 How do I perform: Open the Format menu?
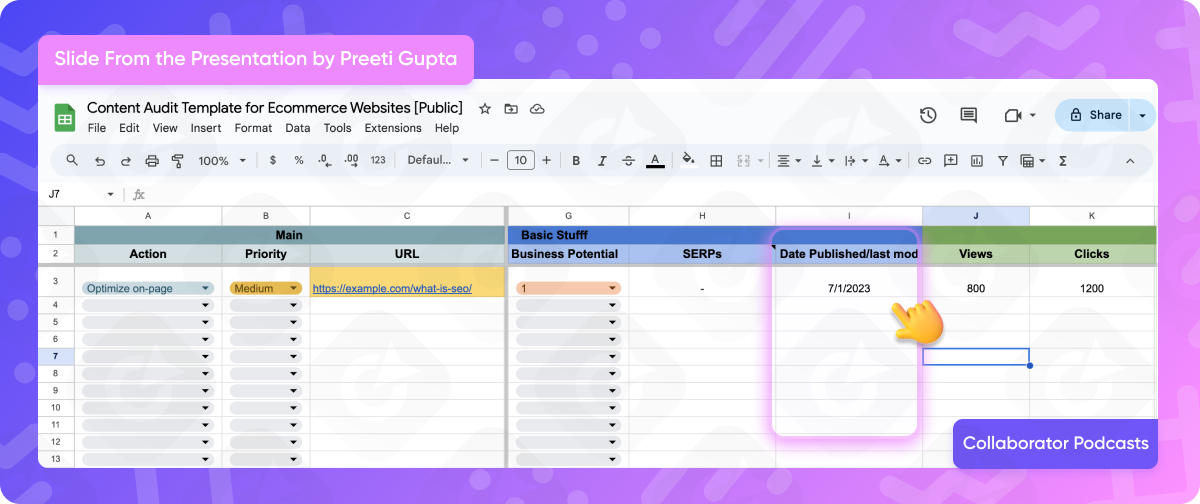(253, 128)
